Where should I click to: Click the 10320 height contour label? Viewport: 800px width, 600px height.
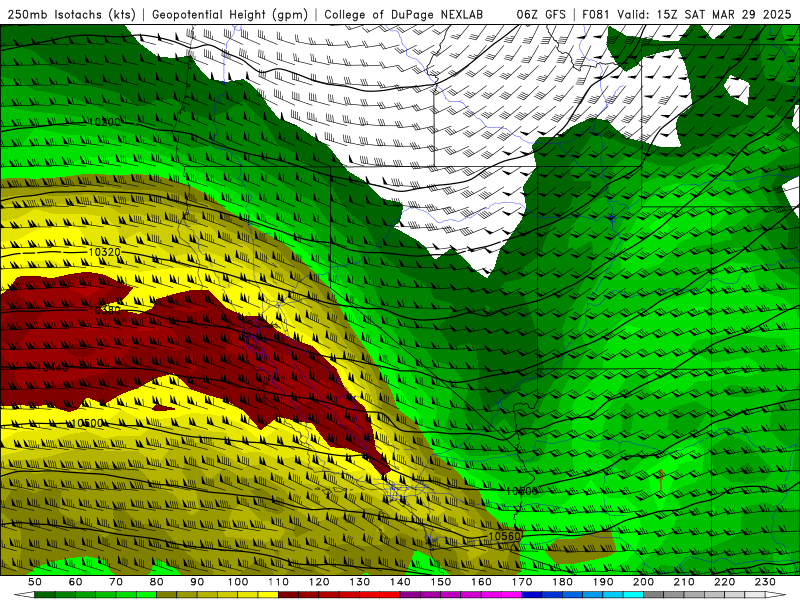click(x=105, y=252)
